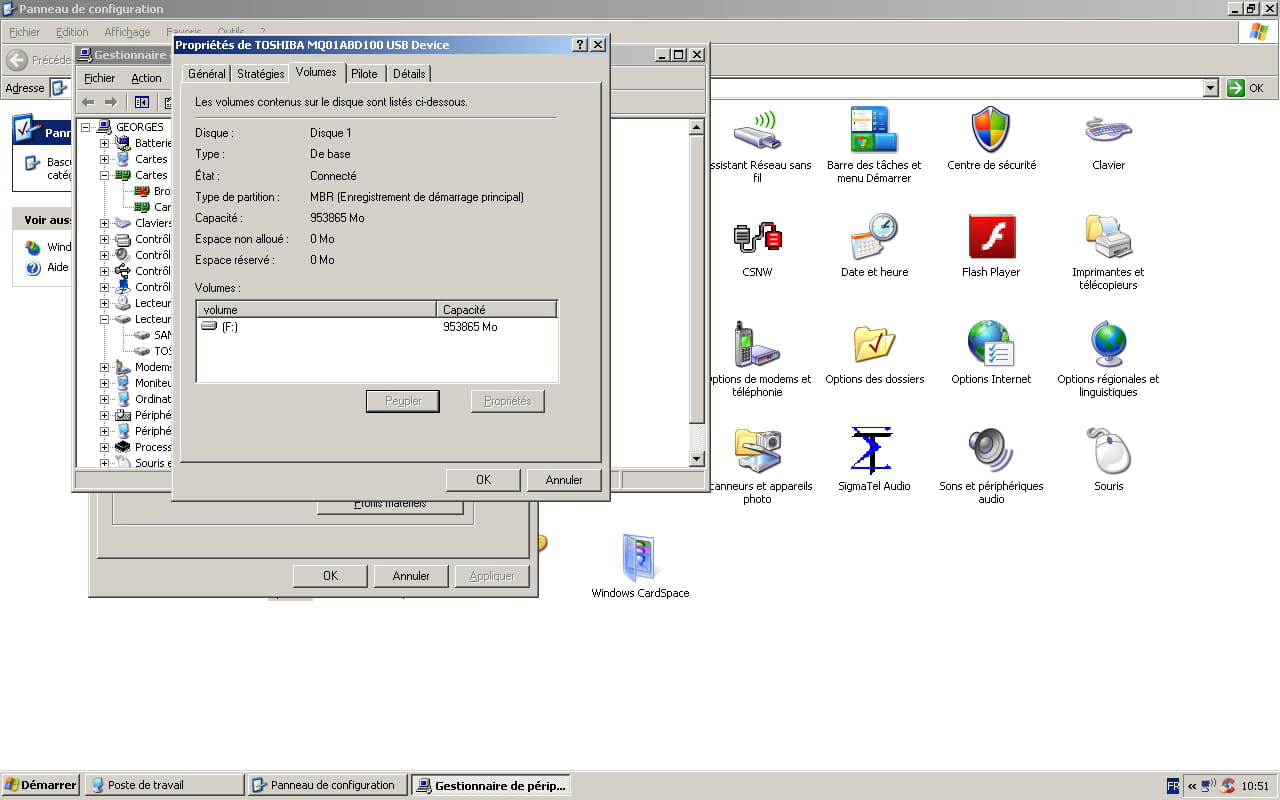This screenshot has height=800, width=1280.
Task: Expand the Souris node in device tree
Action: [x=104, y=463]
